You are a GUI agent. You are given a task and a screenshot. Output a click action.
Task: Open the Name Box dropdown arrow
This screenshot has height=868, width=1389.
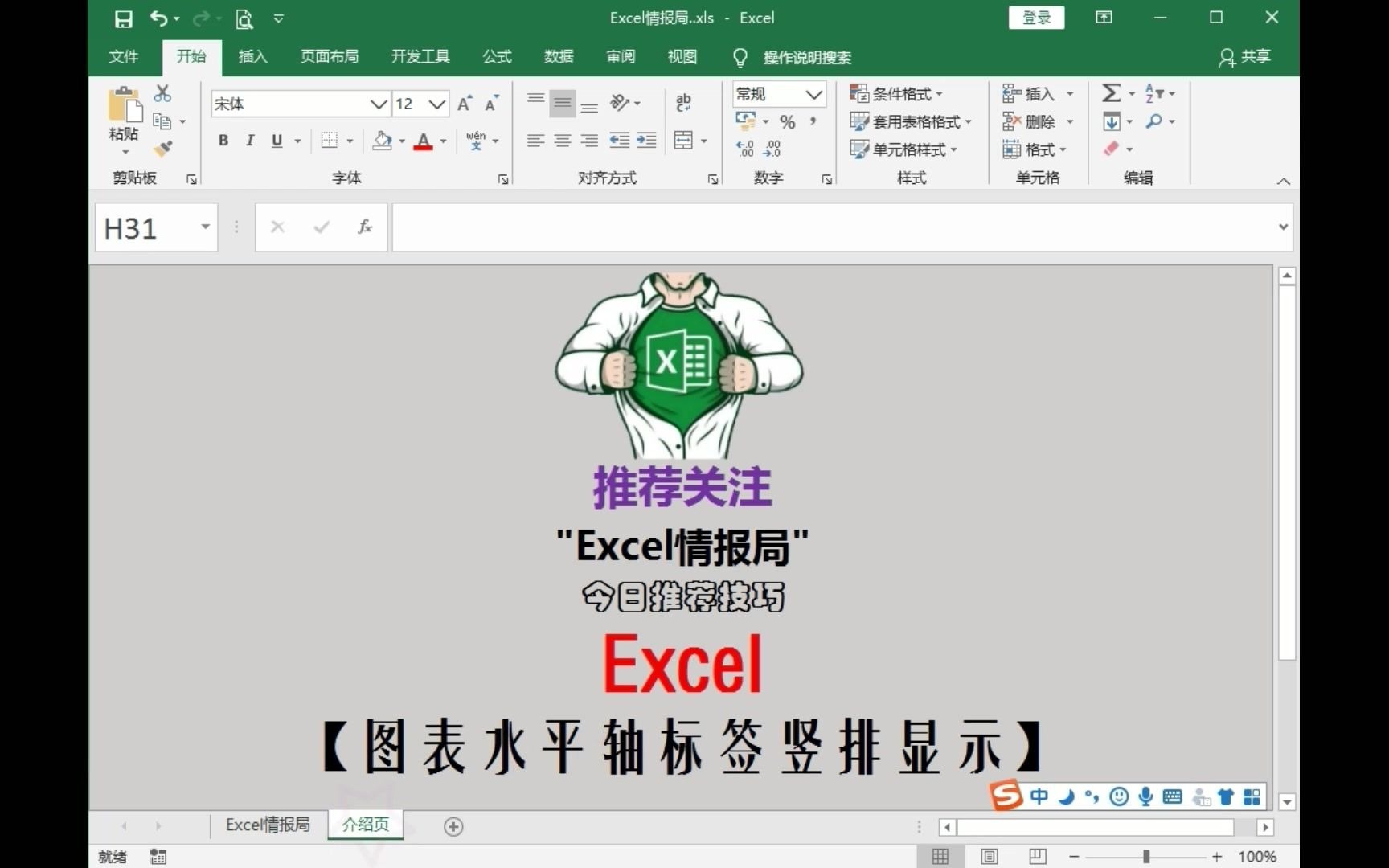206,227
